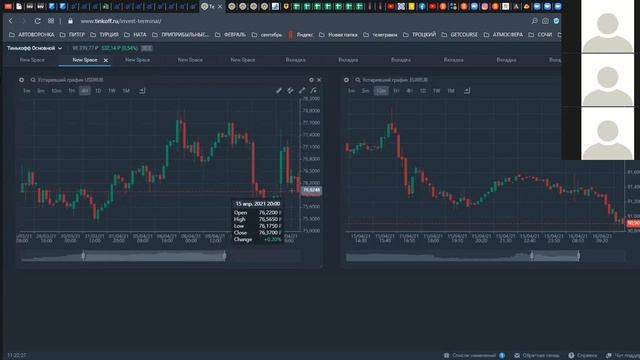The width and height of the screenshot is (640, 360).
Task: Click right handle of left chart range slider
Action: 224,256
